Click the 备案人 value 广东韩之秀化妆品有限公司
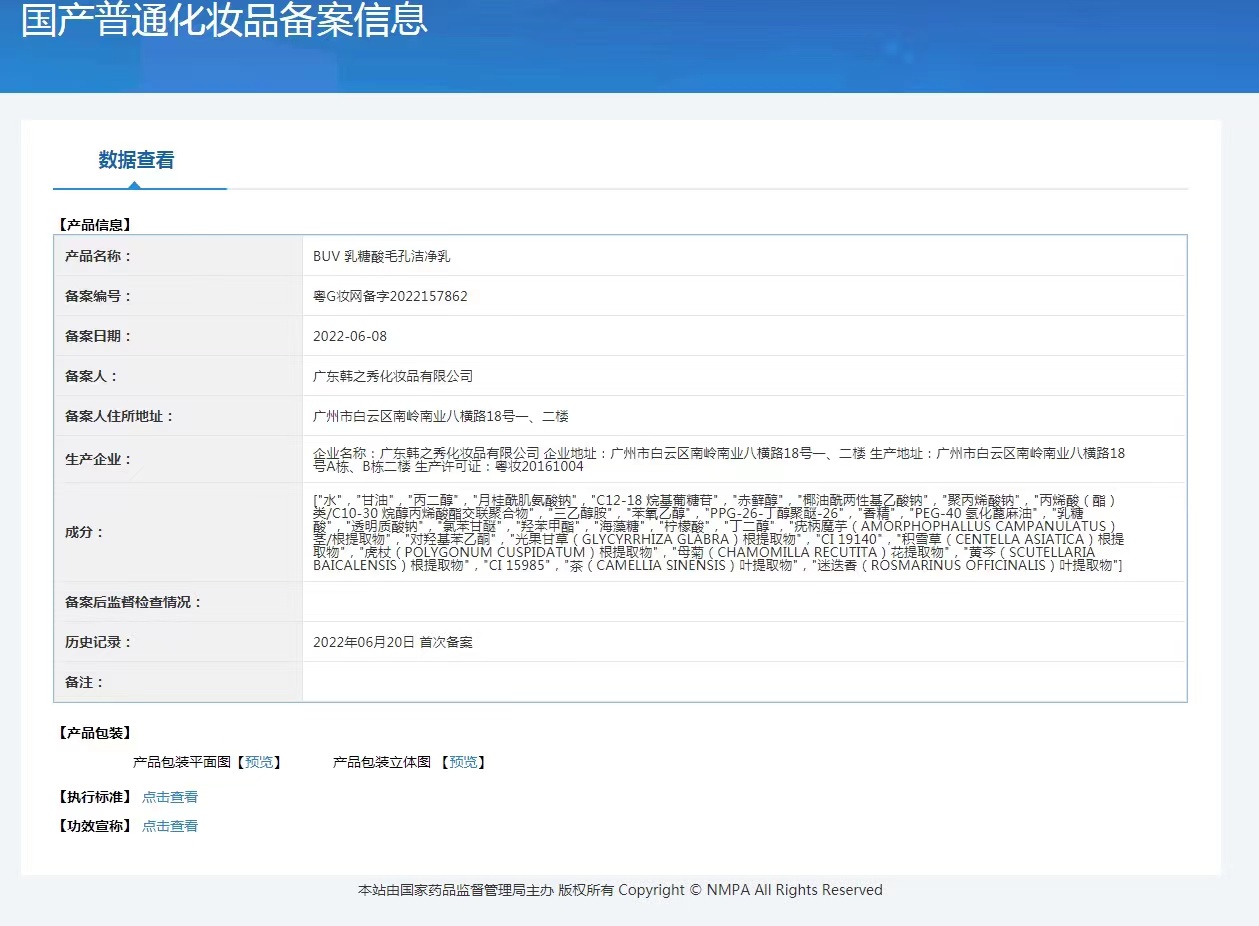Screen dimensions: 1259x926 click(x=392, y=376)
